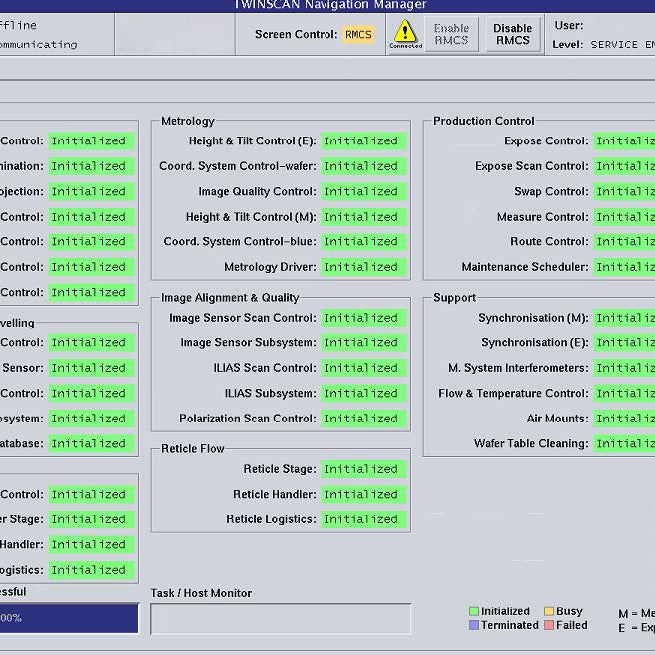
Task: Click ILIAS Subsystem Initialized status
Action: [363, 394]
